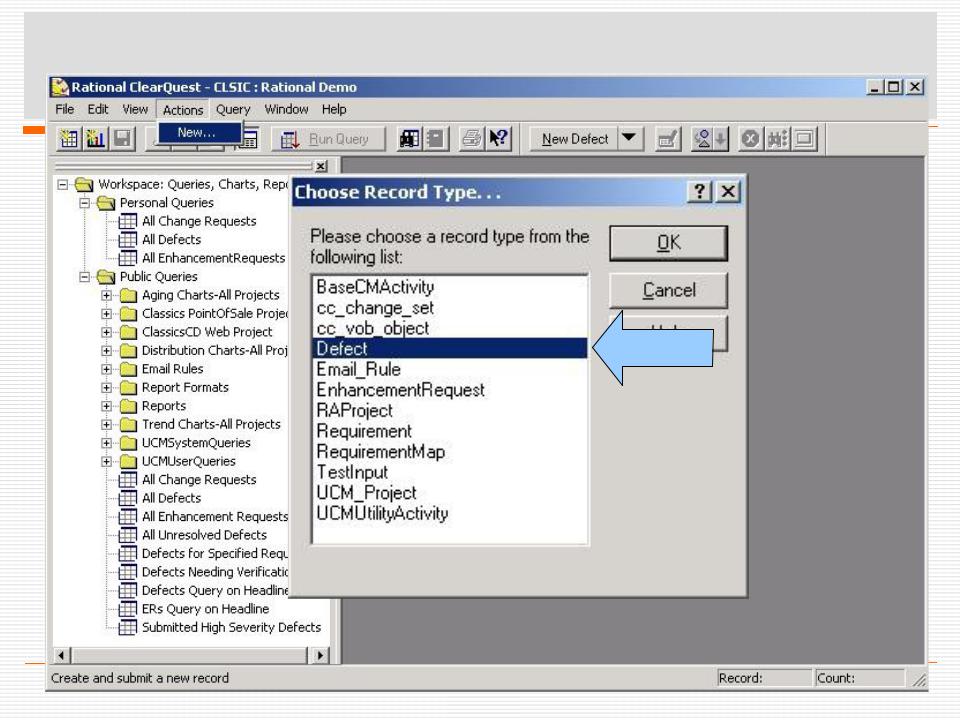Click the Personal Queries folder icon
Screen dimensions: 960x720
pos(106,203)
